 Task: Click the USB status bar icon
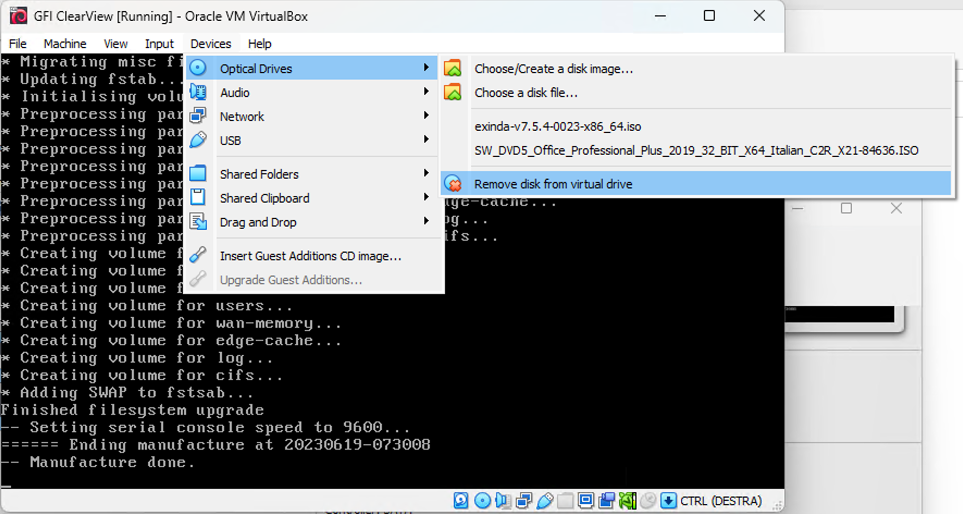[x=545, y=500]
